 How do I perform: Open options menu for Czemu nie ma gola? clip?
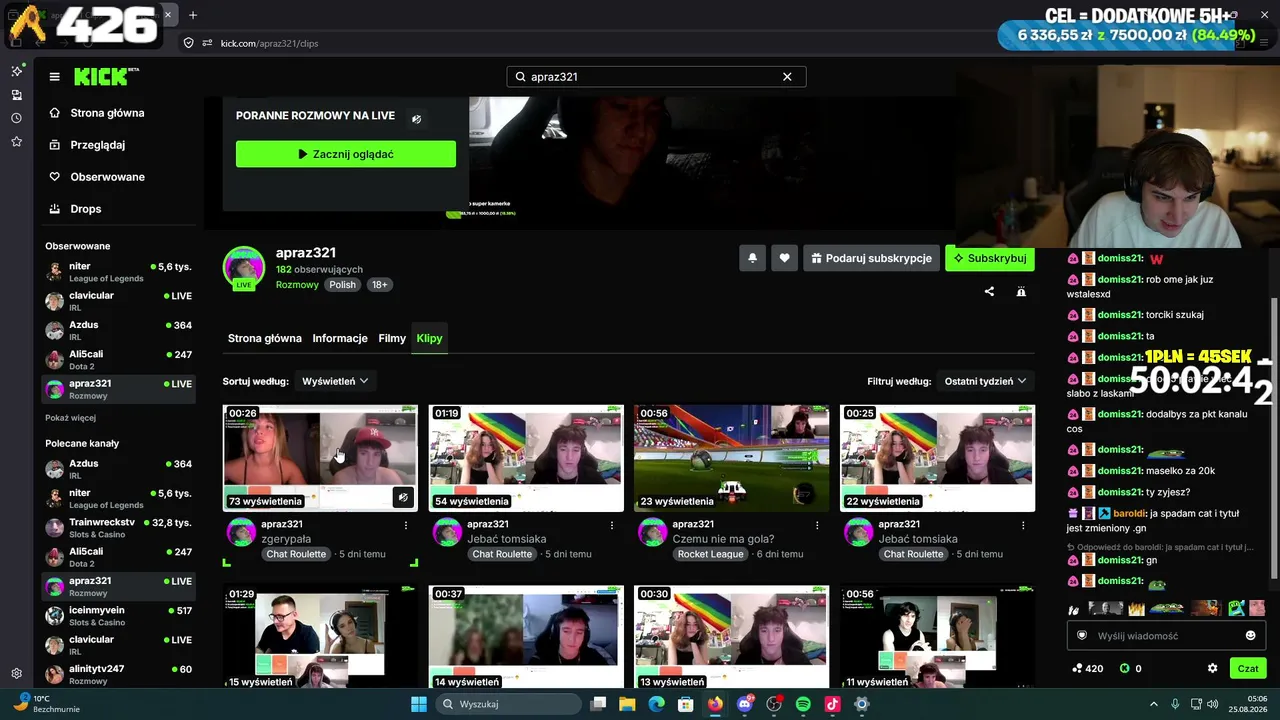tap(817, 525)
